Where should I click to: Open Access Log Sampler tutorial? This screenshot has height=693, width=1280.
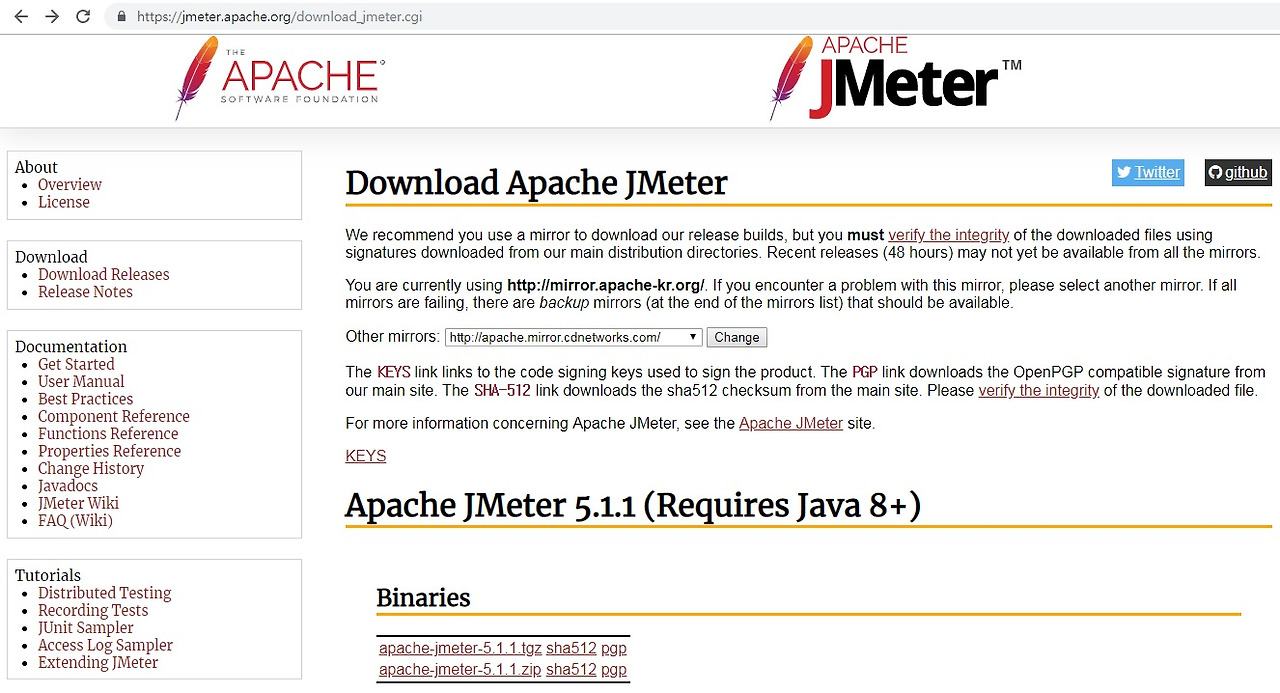point(105,645)
